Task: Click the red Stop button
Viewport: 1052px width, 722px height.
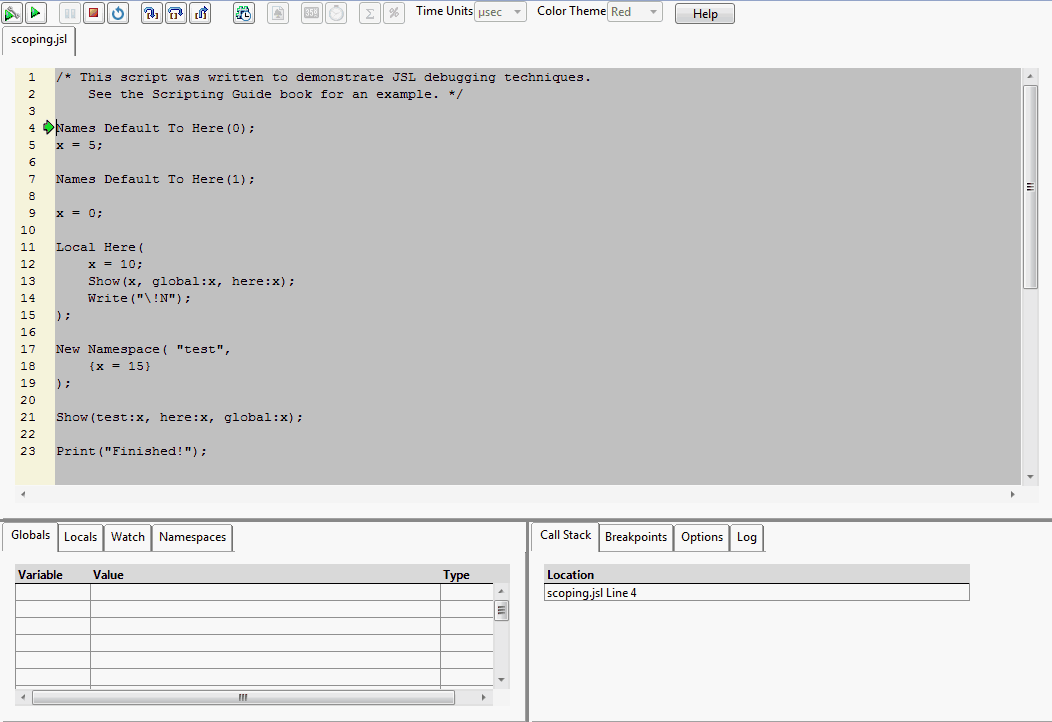Action: [93, 13]
